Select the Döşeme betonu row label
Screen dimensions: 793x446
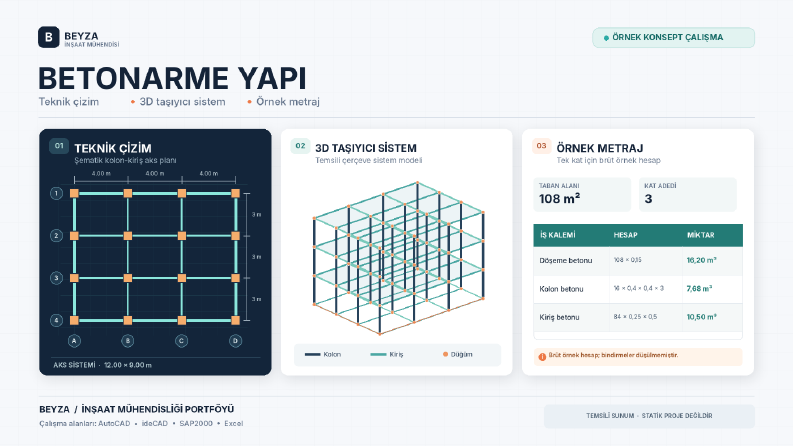tap(565, 260)
